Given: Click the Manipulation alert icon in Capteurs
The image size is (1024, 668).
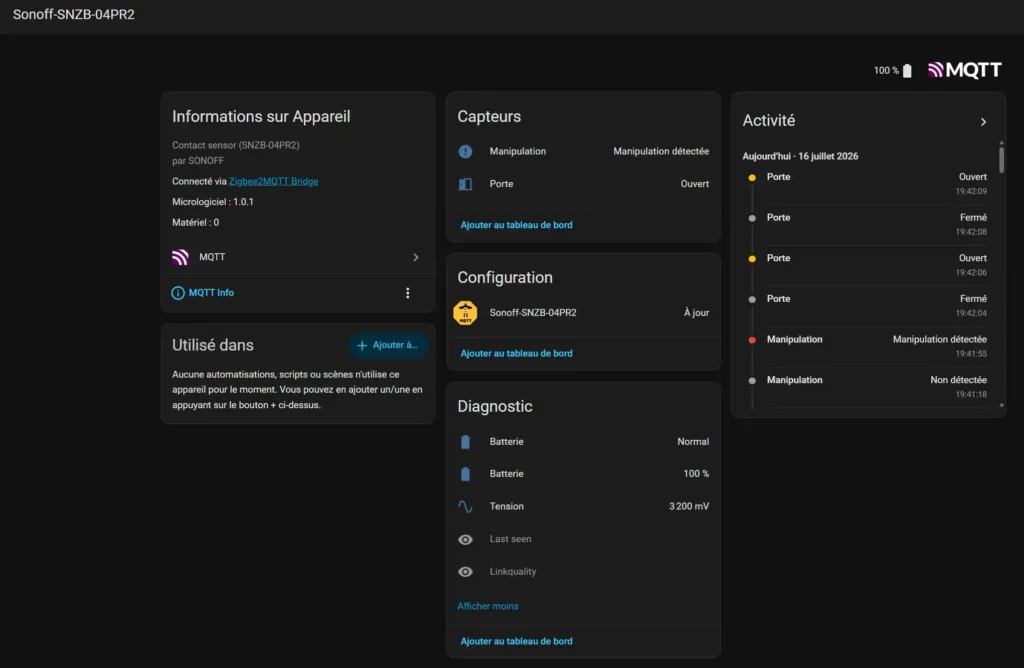Looking at the screenshot, I should tap(465, 151).
